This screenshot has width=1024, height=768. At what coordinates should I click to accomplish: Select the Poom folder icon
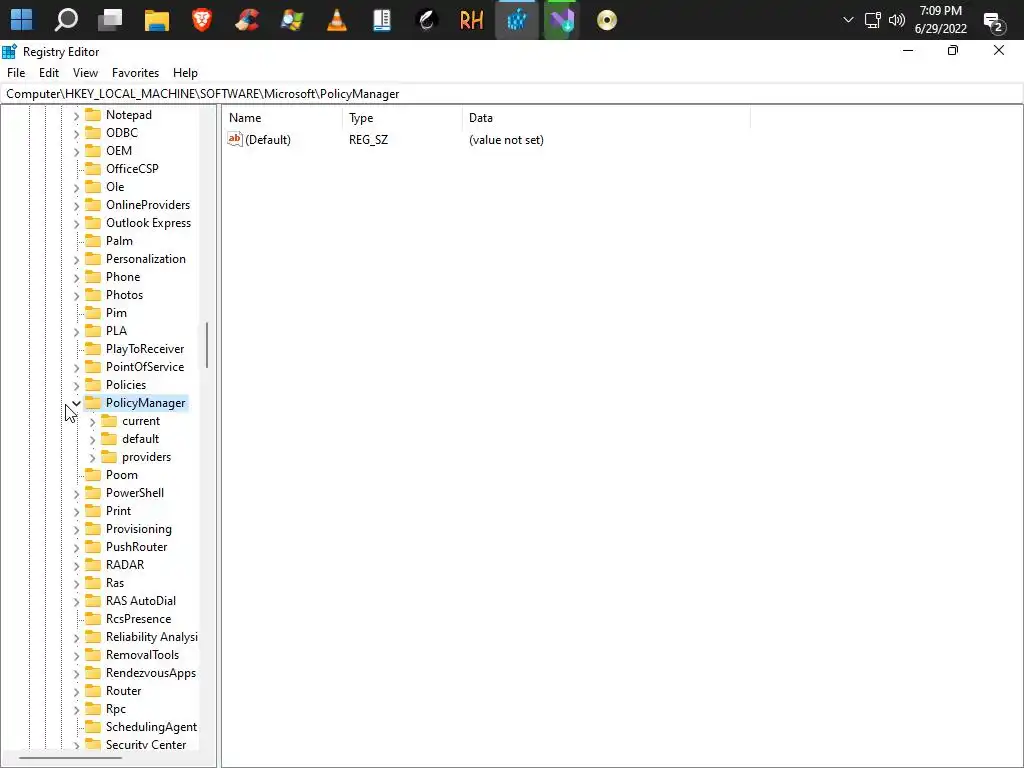point(93,474)
